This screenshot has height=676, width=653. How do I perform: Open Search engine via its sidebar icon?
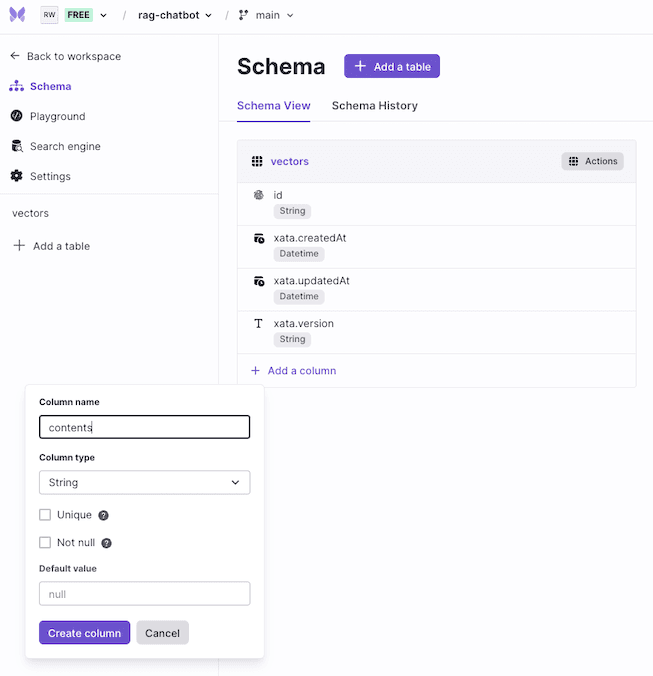(x=17, y=146)
